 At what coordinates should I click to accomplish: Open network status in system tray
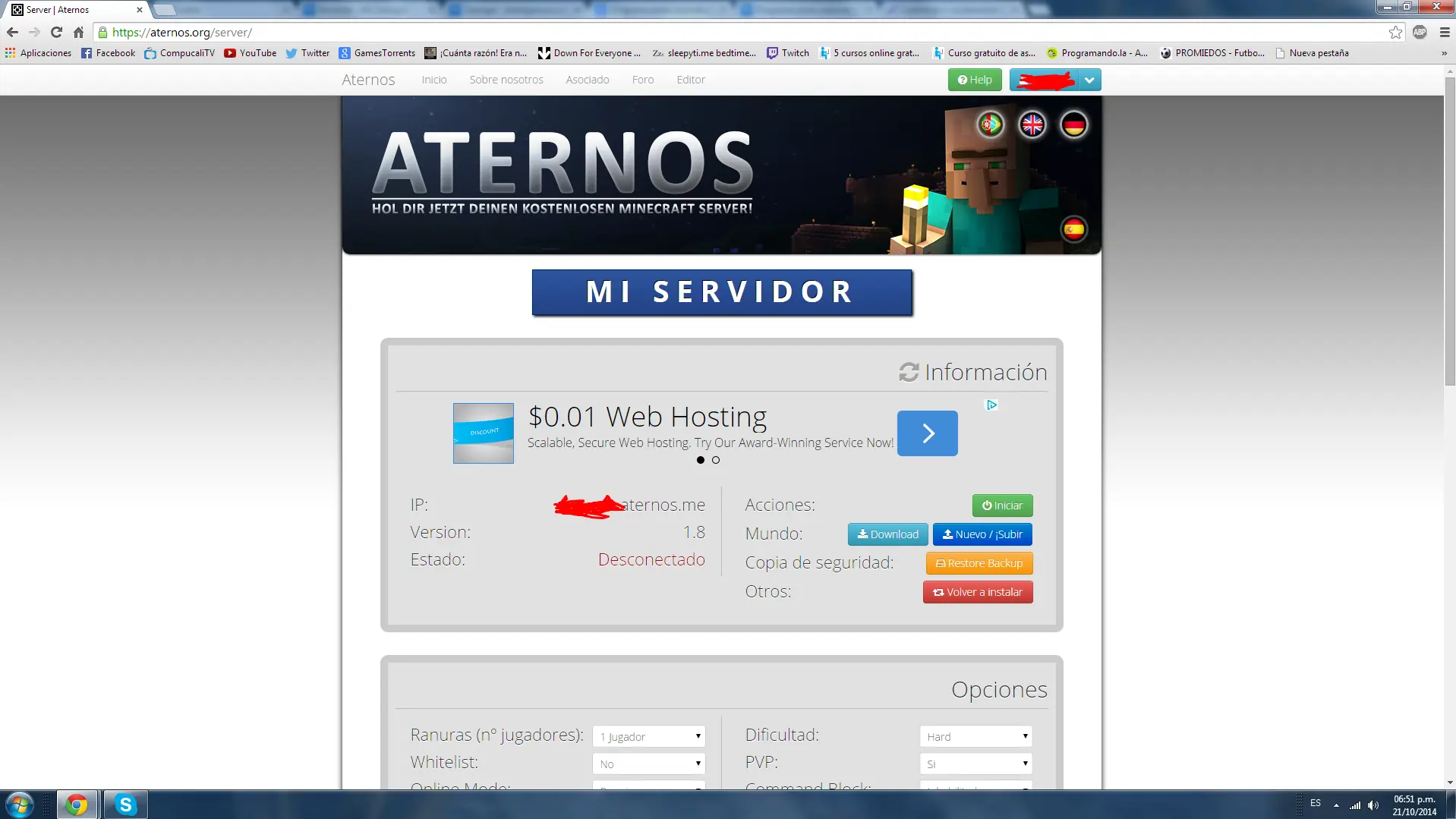pos(1355,805)
